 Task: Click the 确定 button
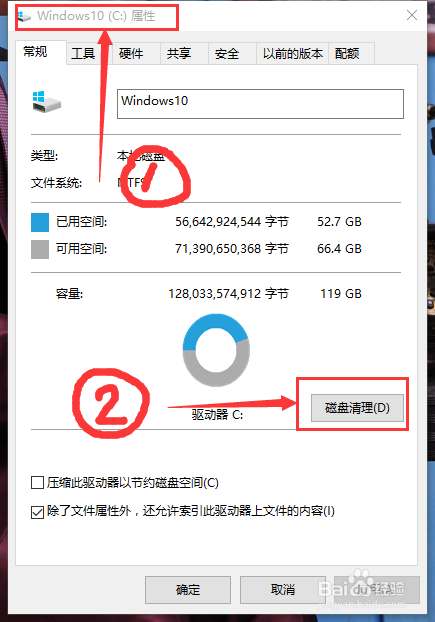tap(188, 589)
